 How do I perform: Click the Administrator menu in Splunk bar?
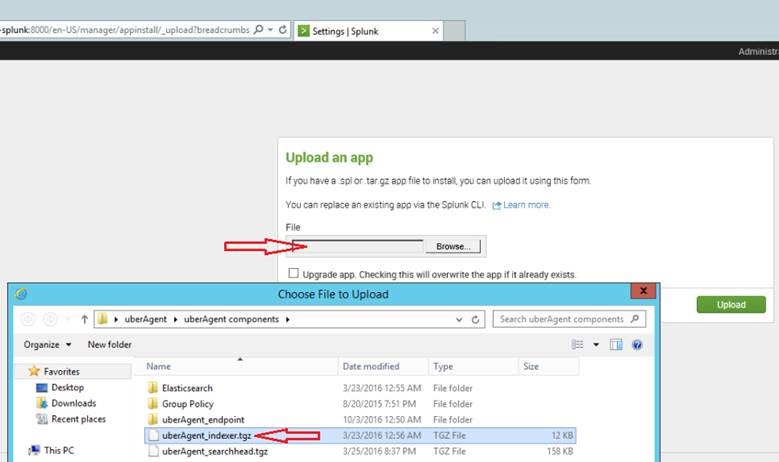(x=758, y=51)
